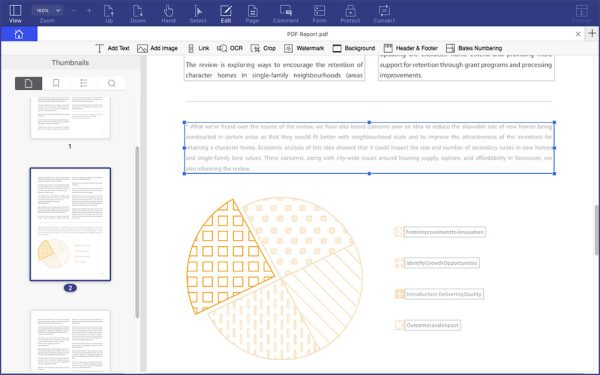Select page 2 thumbnail
This screenshot has height=375, width=600.
click(x=70, y=224)
